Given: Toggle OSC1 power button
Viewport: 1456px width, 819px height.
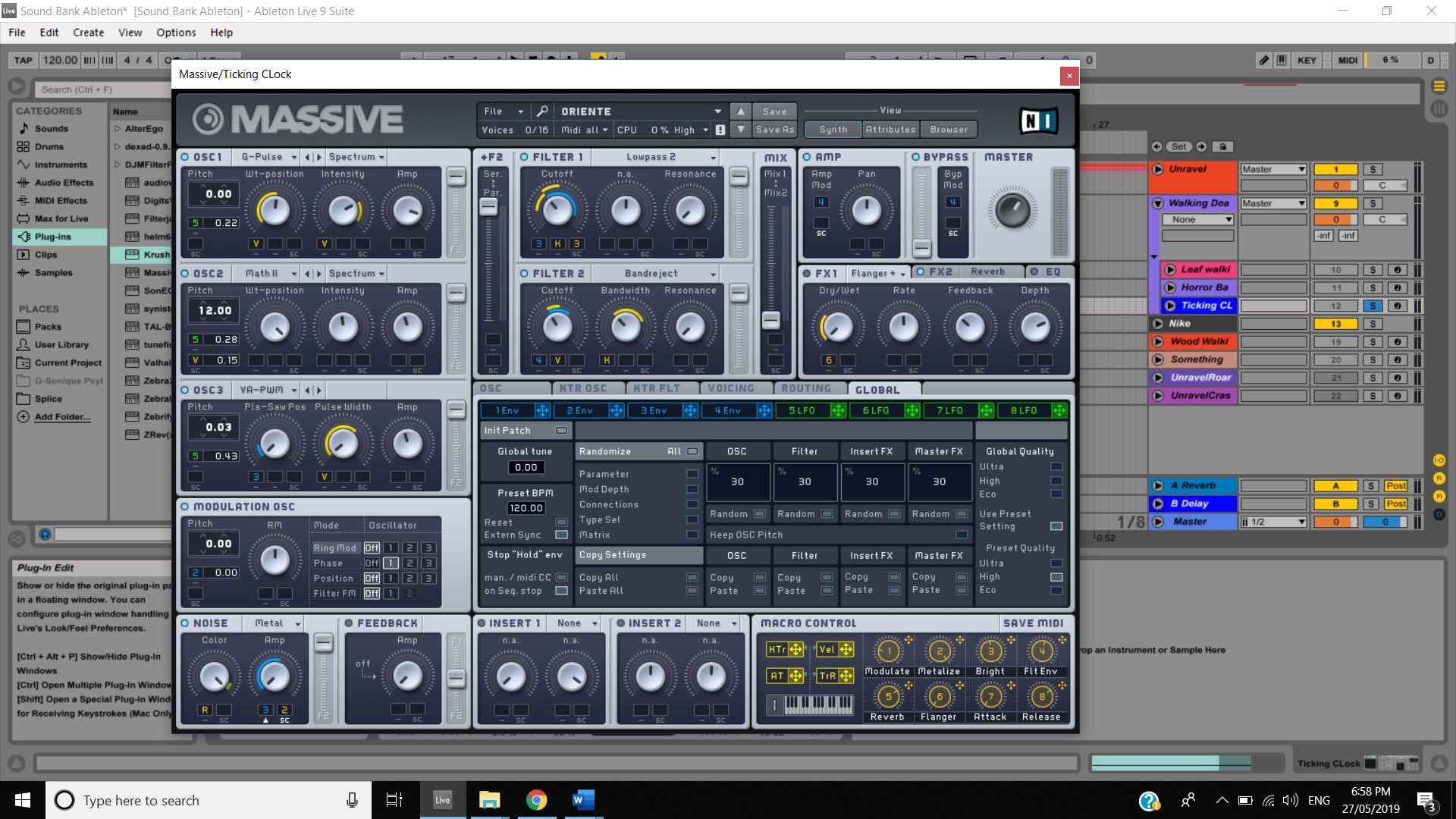Looking at the screenshot, I should [185, 157].
